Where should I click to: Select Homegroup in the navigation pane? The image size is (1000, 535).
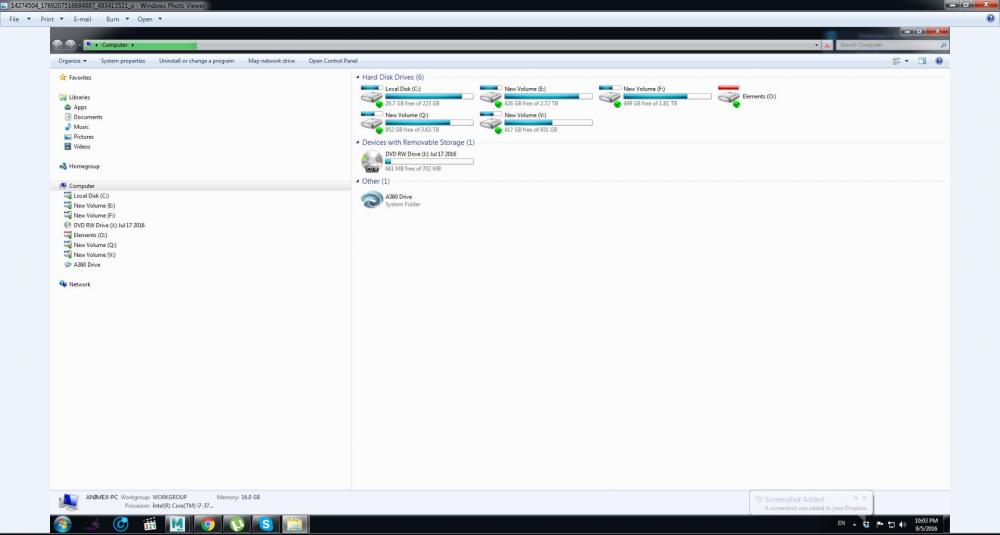click(x=80, y=166)
